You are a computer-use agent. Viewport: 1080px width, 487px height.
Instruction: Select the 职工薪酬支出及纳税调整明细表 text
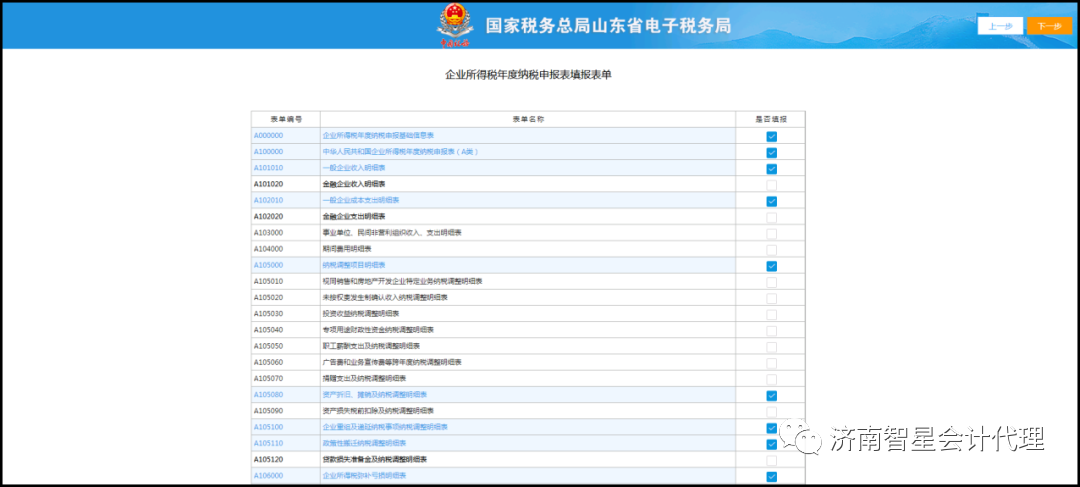371,346
